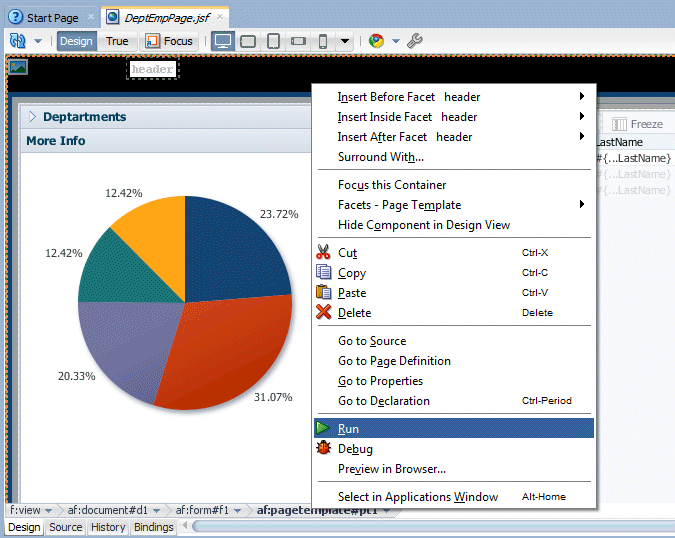This screenshot has height=538, width=675.
Task: Expand the Deptartments panel
Action: (x=32, y=117)
